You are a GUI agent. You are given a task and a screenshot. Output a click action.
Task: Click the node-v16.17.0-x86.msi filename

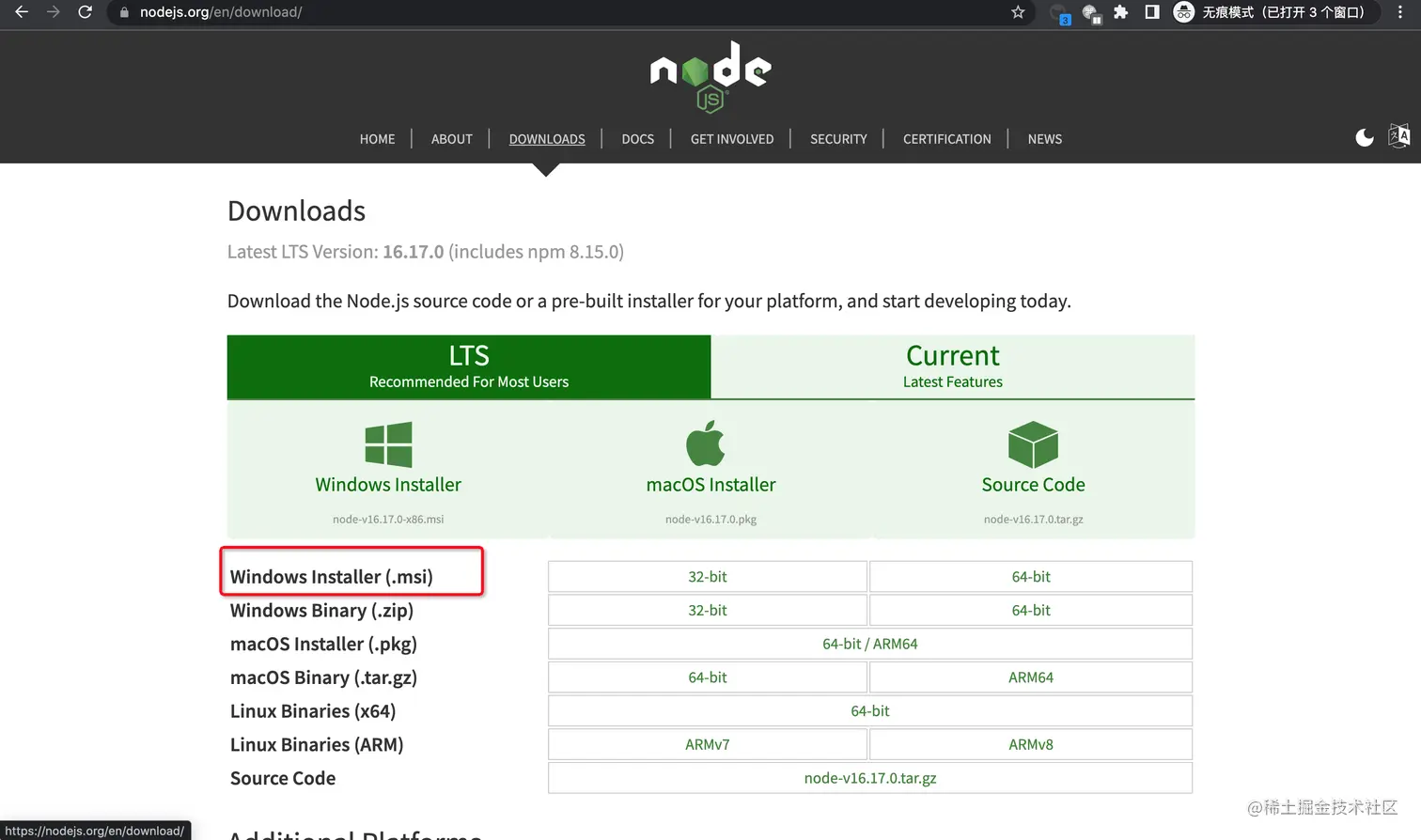pos(388,520)
